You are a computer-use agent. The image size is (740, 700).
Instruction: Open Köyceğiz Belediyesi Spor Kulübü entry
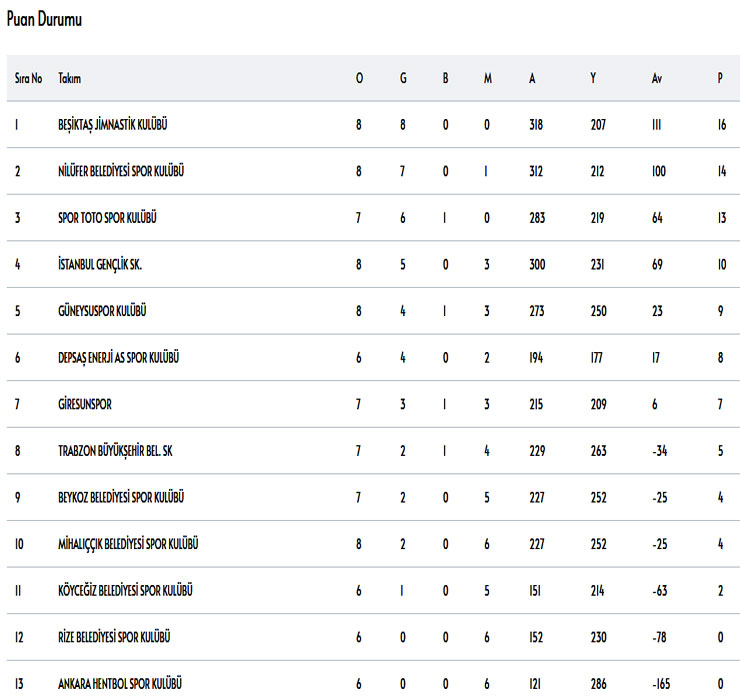pos(125,590)
